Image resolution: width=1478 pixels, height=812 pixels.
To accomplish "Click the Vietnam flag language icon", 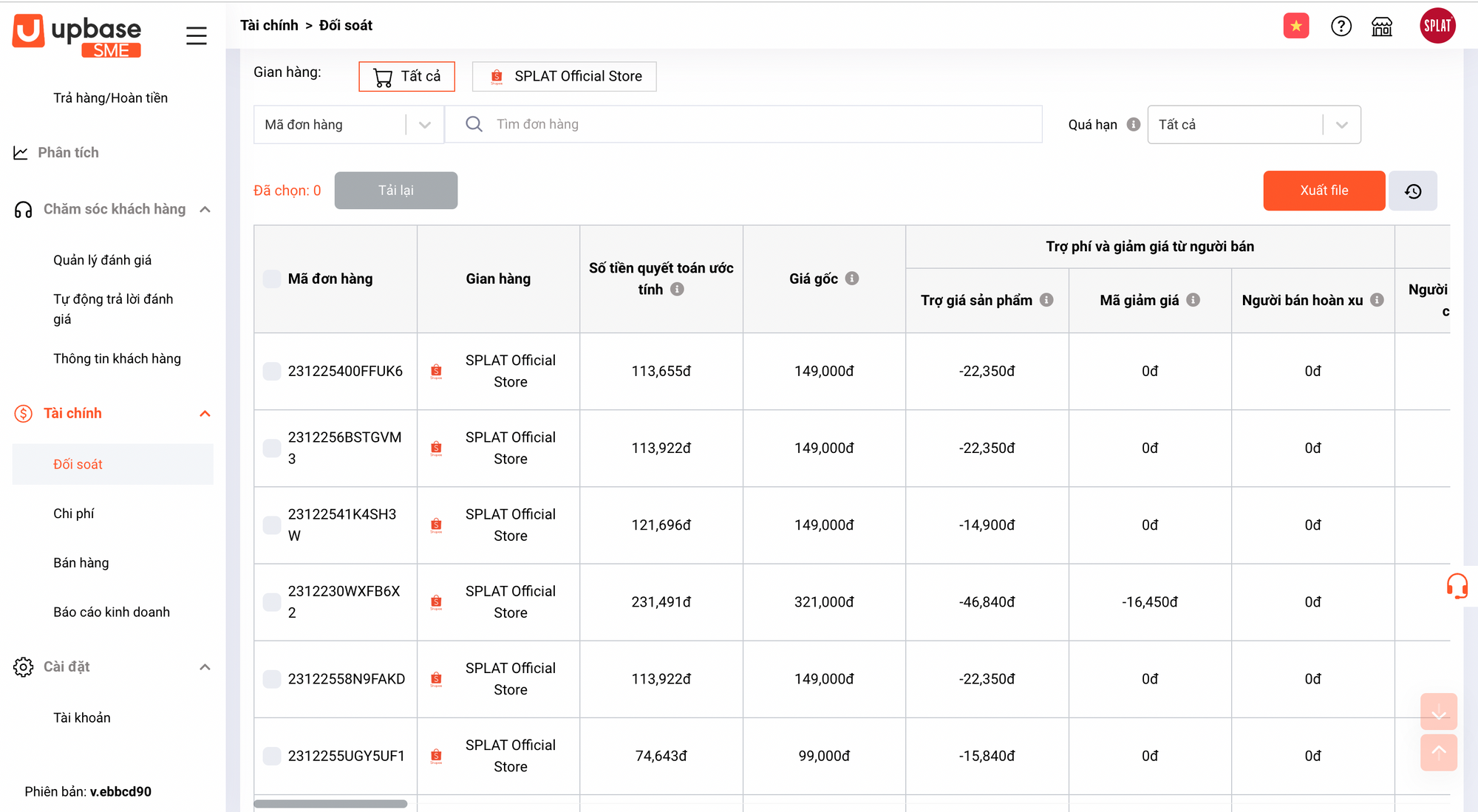I will 1295,26.
